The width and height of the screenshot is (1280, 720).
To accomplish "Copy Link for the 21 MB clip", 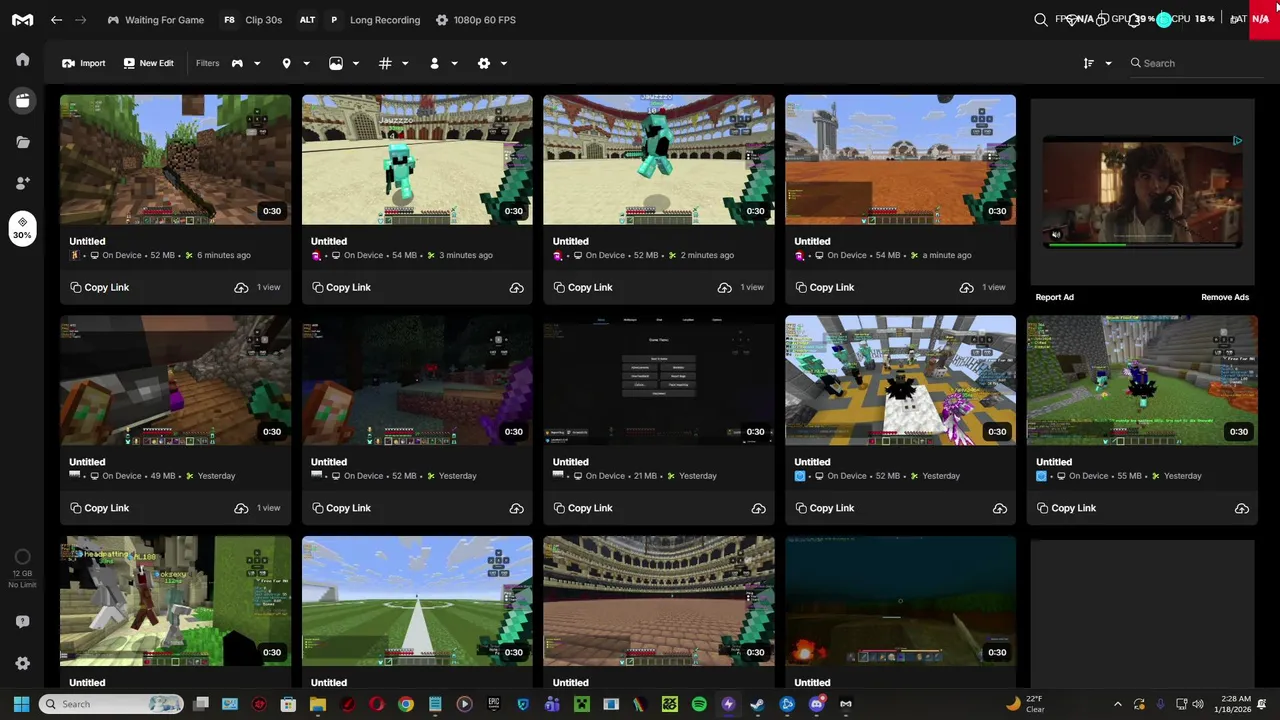I will pos(583,509).
